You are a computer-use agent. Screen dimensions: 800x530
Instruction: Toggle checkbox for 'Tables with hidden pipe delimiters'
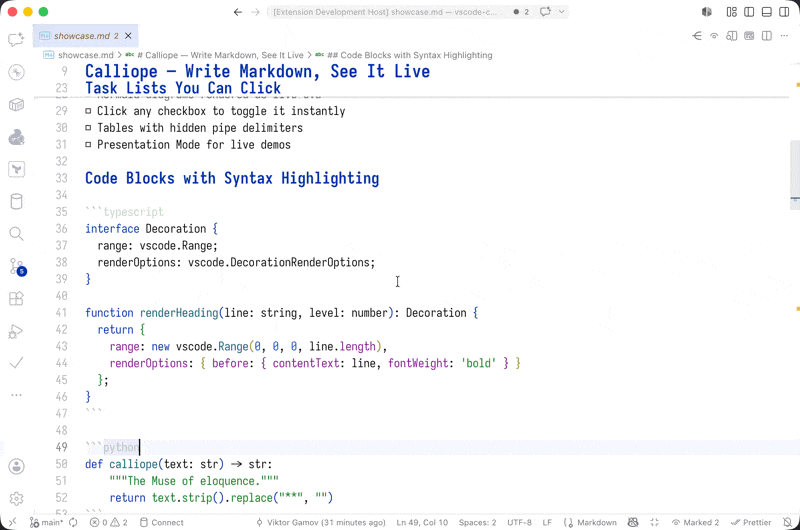click(88, 128)
